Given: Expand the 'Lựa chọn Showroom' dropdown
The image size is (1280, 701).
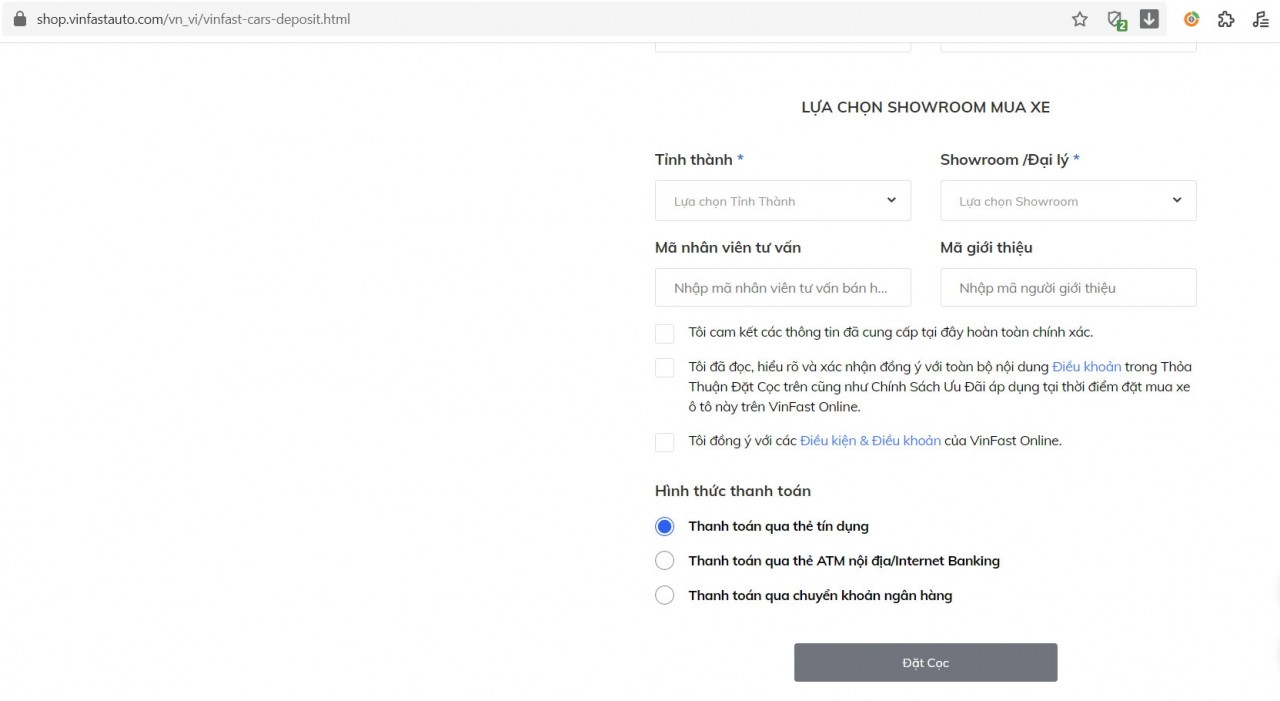Looking at the screenshot, I should point(1067,201).
